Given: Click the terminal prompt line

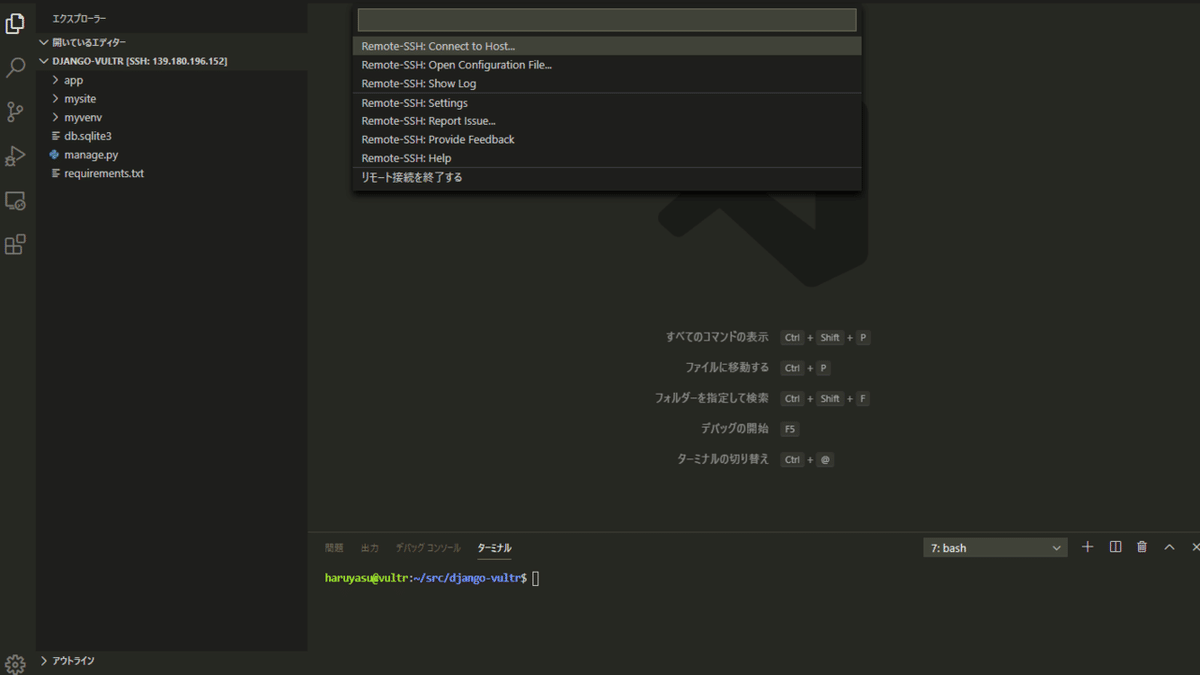Looking at the screenshot, I should (x=432, y=578).
